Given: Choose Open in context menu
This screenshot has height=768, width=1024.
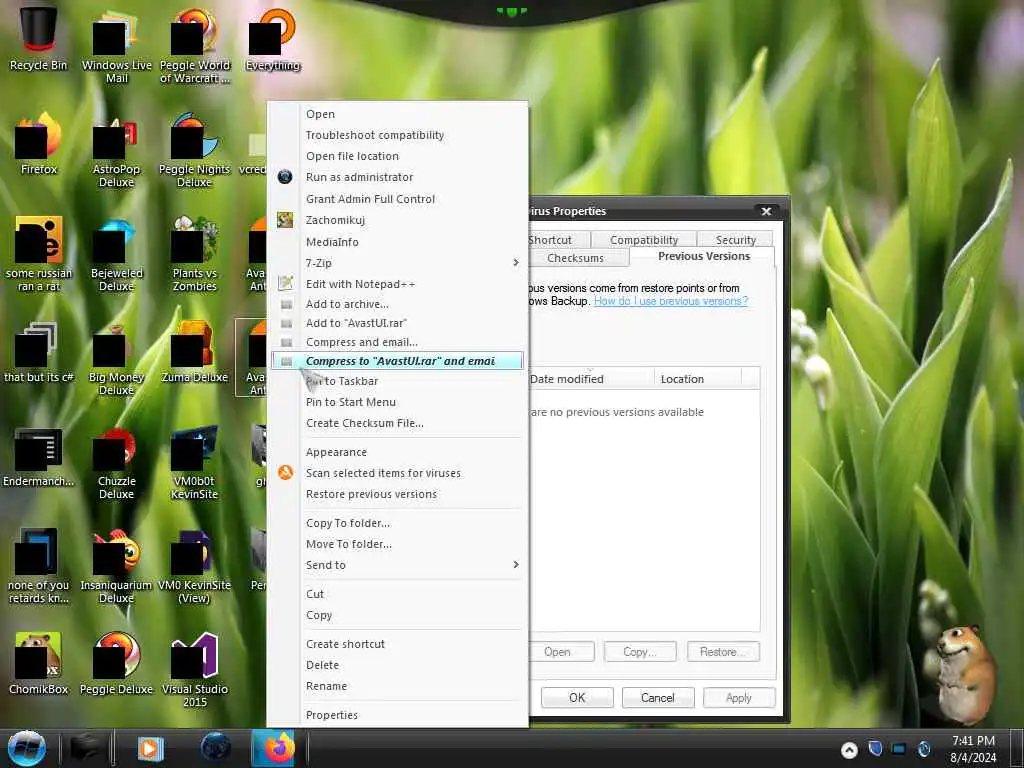Looking at the screenshot, I should pyautogui.click(x=397, y=114).
